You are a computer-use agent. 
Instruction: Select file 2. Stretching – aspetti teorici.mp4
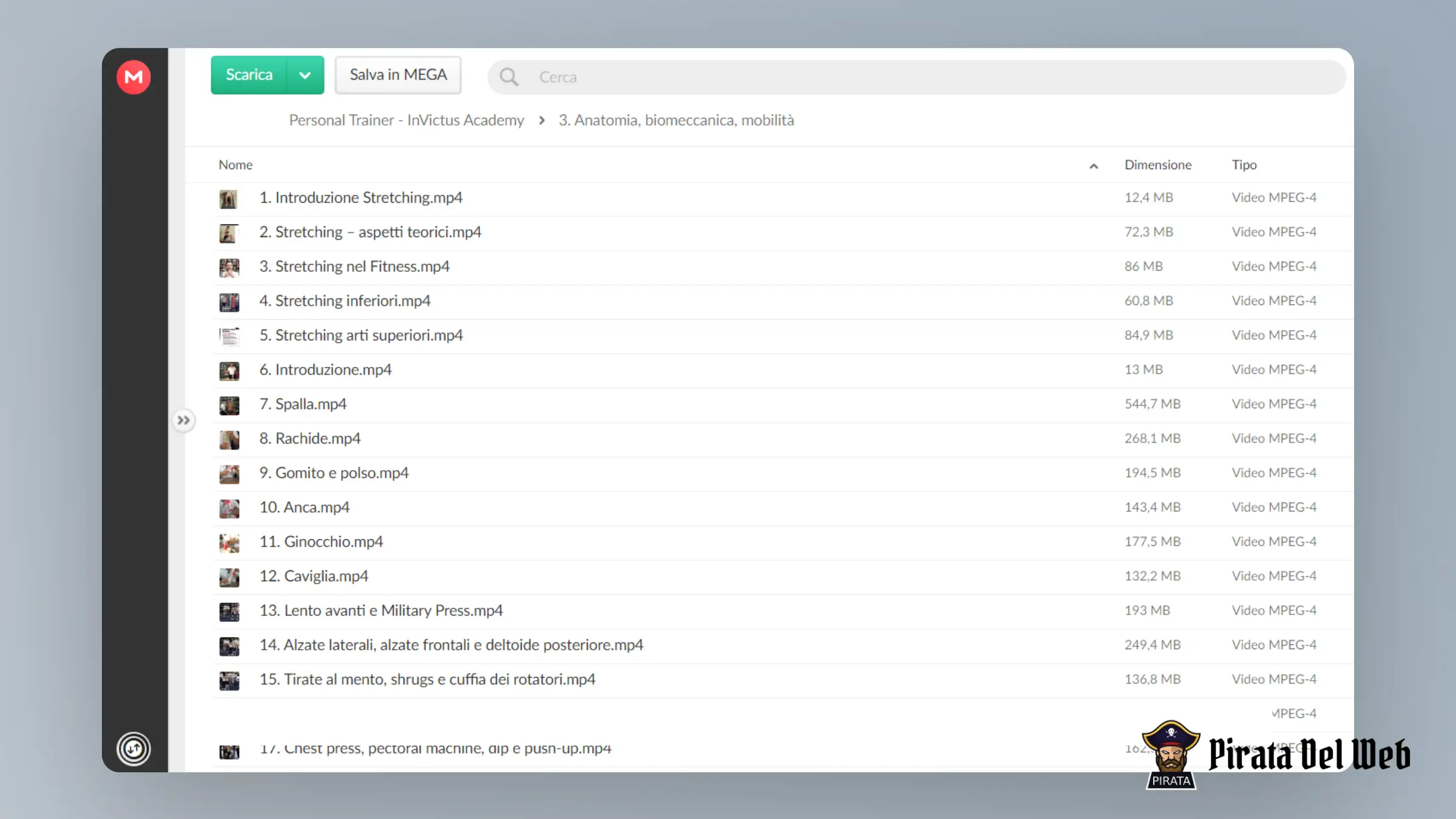(370, 232)
